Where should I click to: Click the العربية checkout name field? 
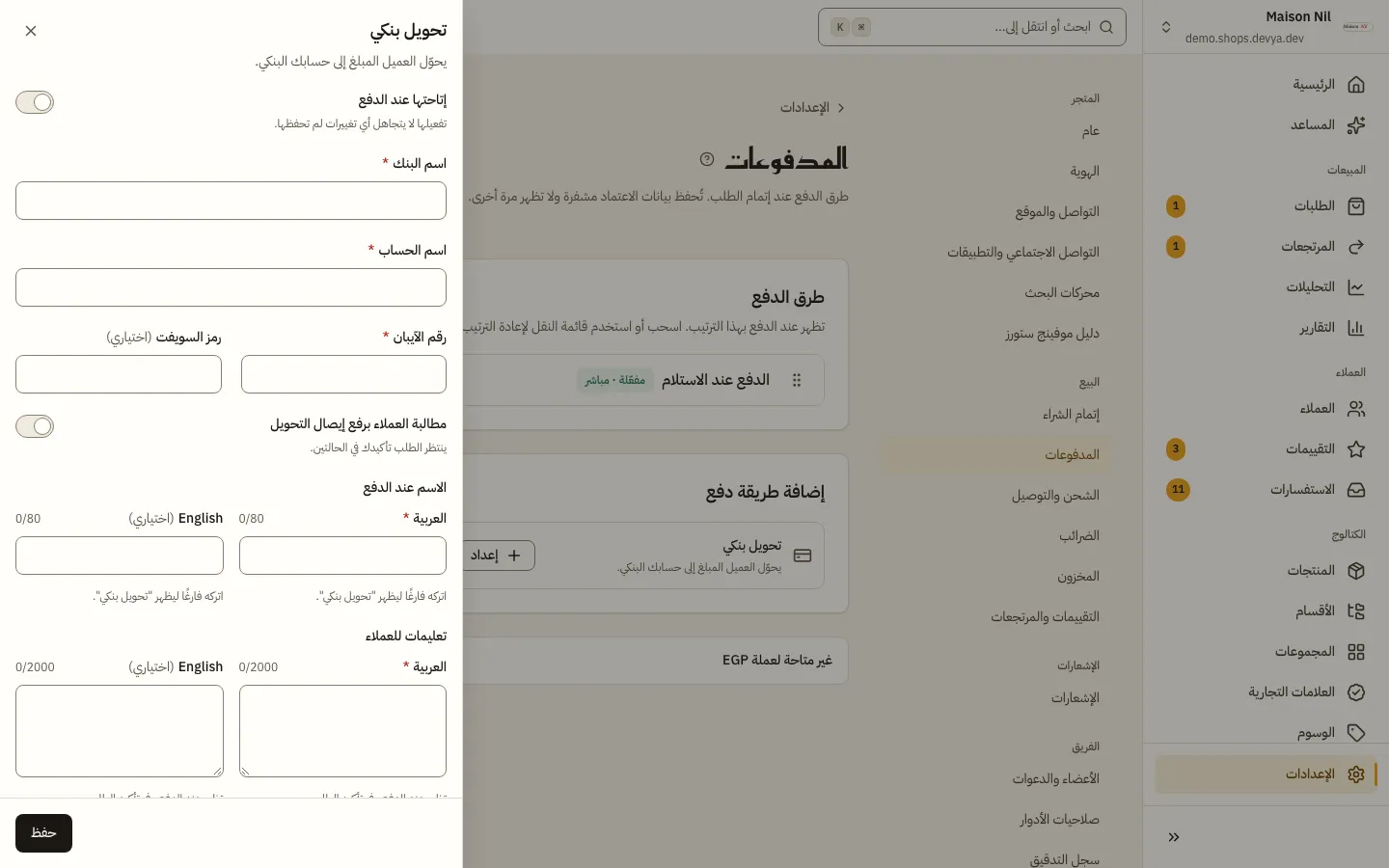tap(342, 556)
